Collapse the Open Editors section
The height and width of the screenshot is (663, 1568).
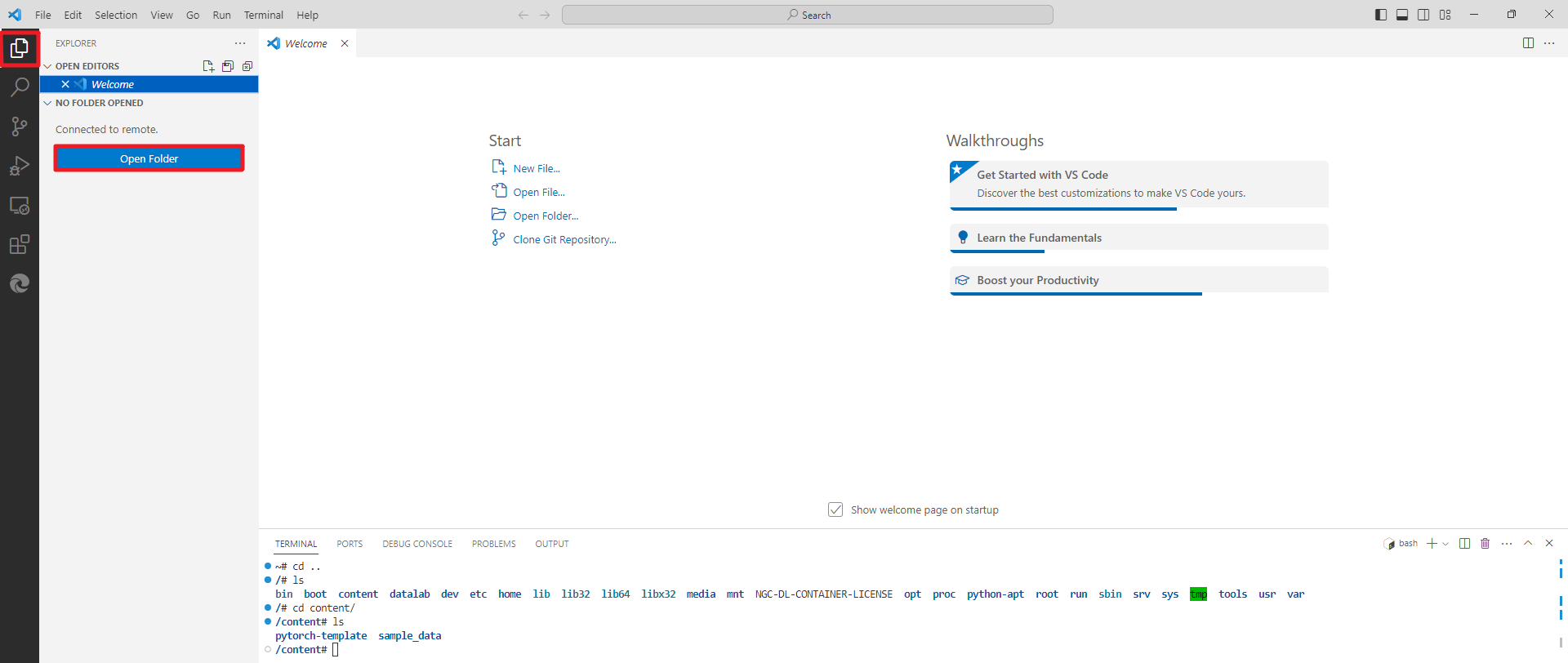point(47,66)
